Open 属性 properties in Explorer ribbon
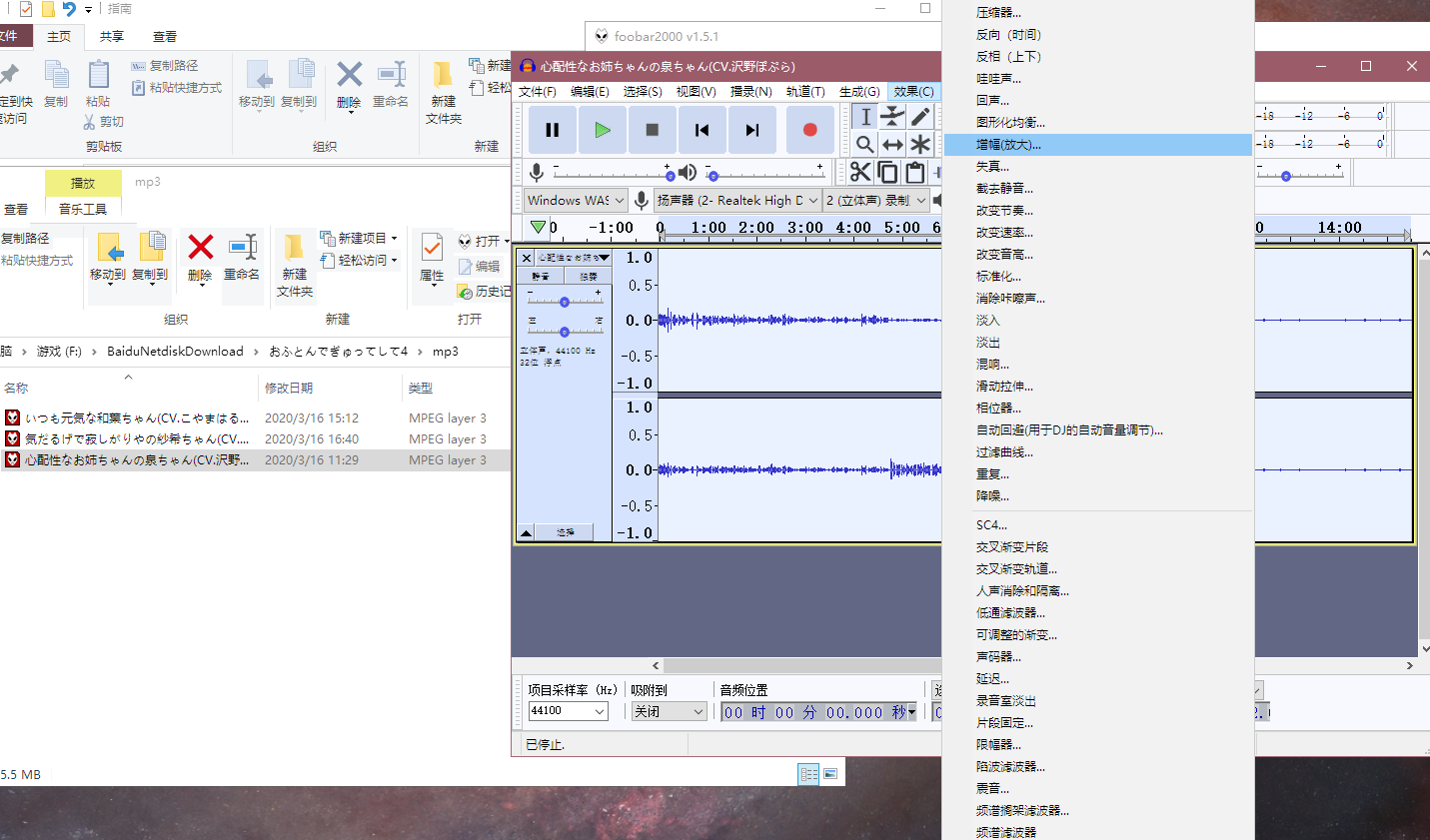1430x840 pixels. click(432, 259)
